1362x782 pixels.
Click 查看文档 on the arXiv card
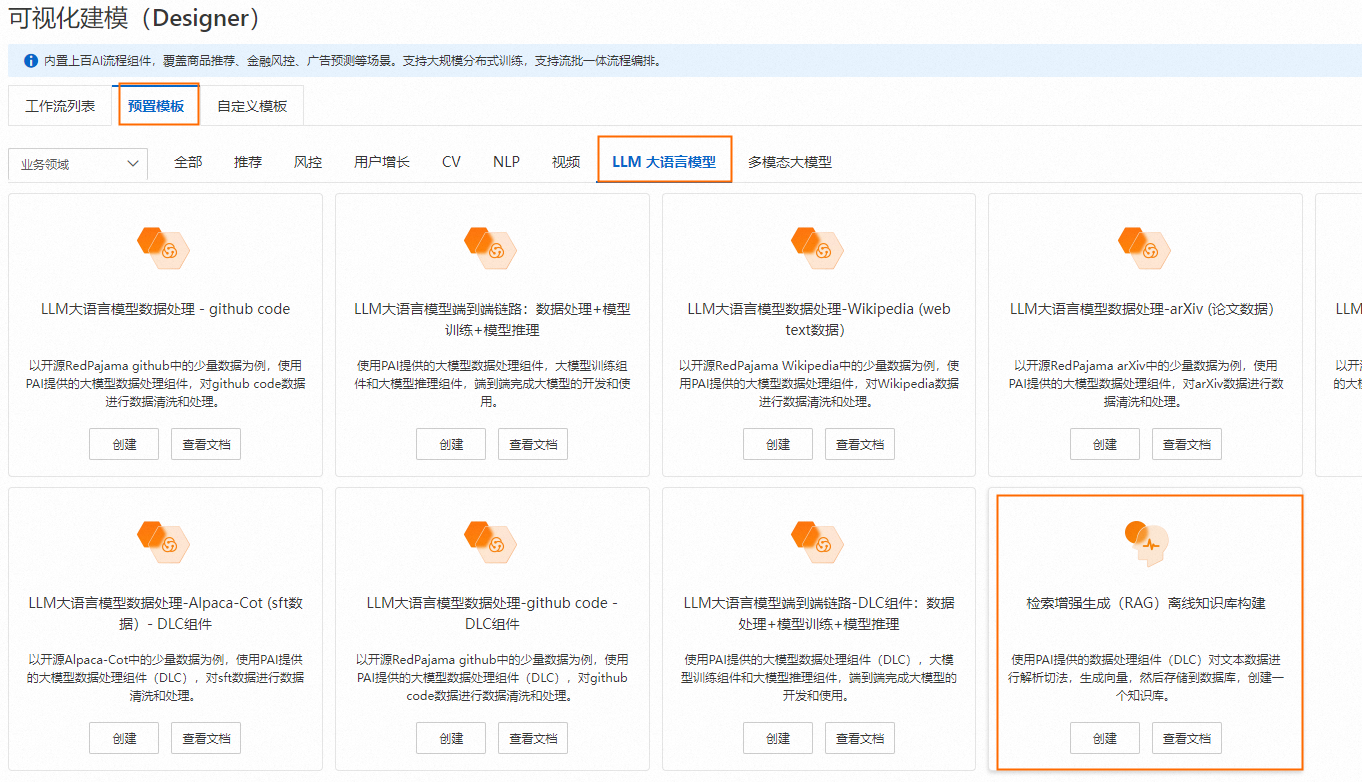pyautogui.click(x=1187, y=444)
